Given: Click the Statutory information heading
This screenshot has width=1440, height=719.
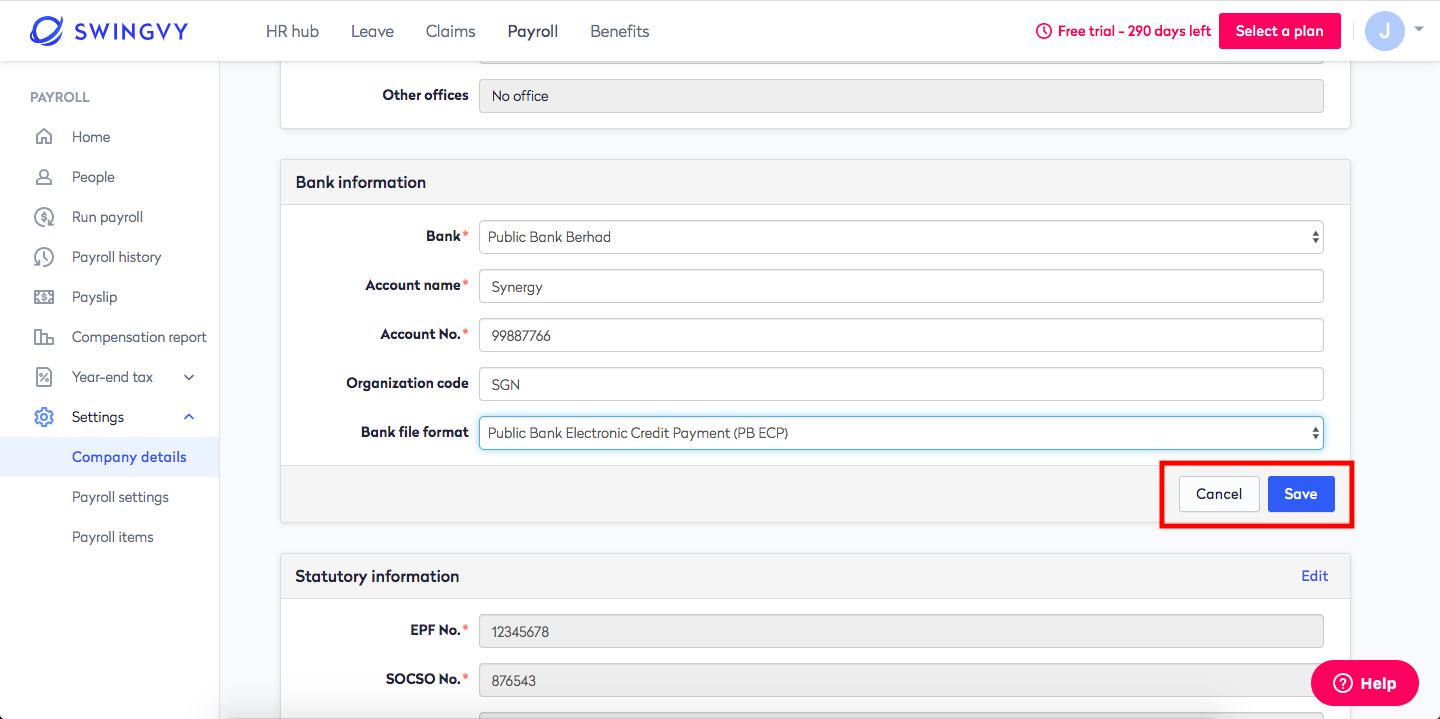Looking at the screenshot, I should coord(377,576).
